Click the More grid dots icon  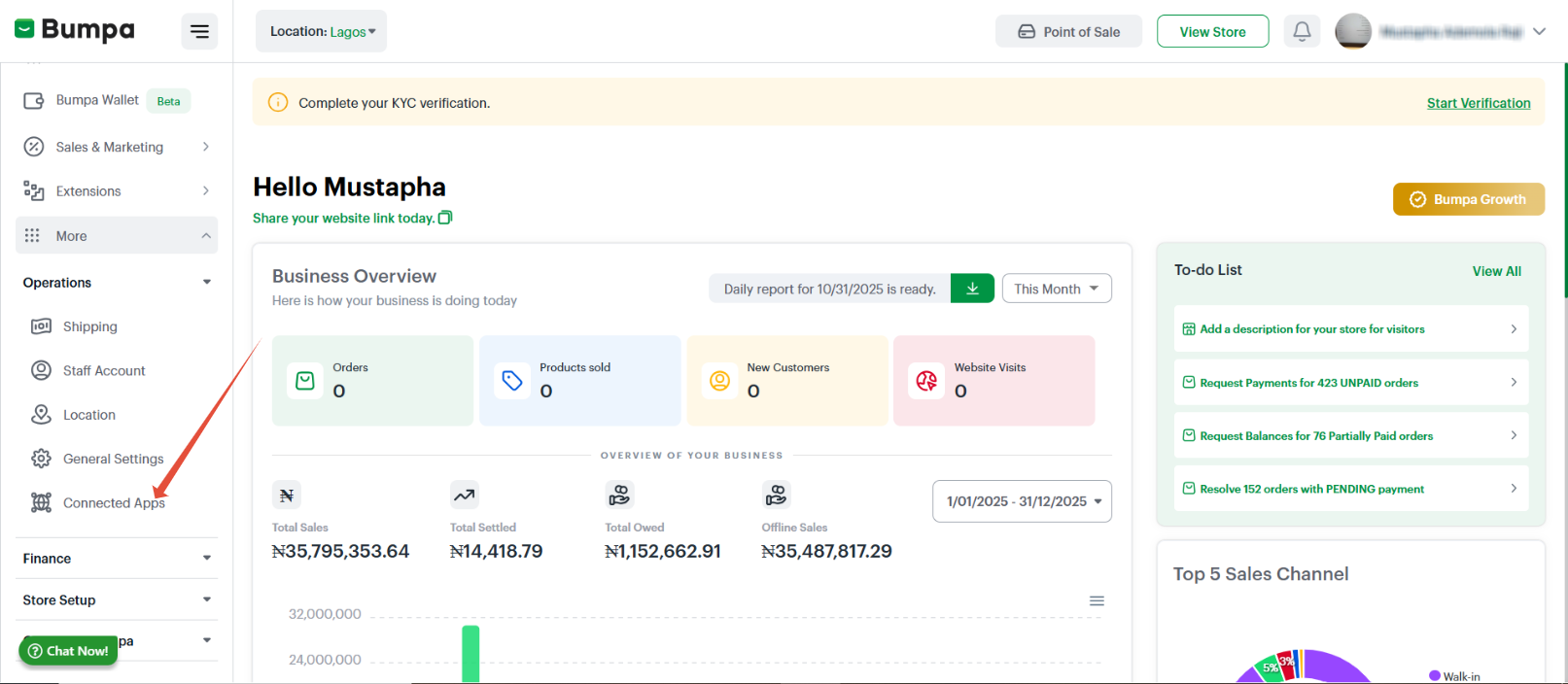coord(32,235)
